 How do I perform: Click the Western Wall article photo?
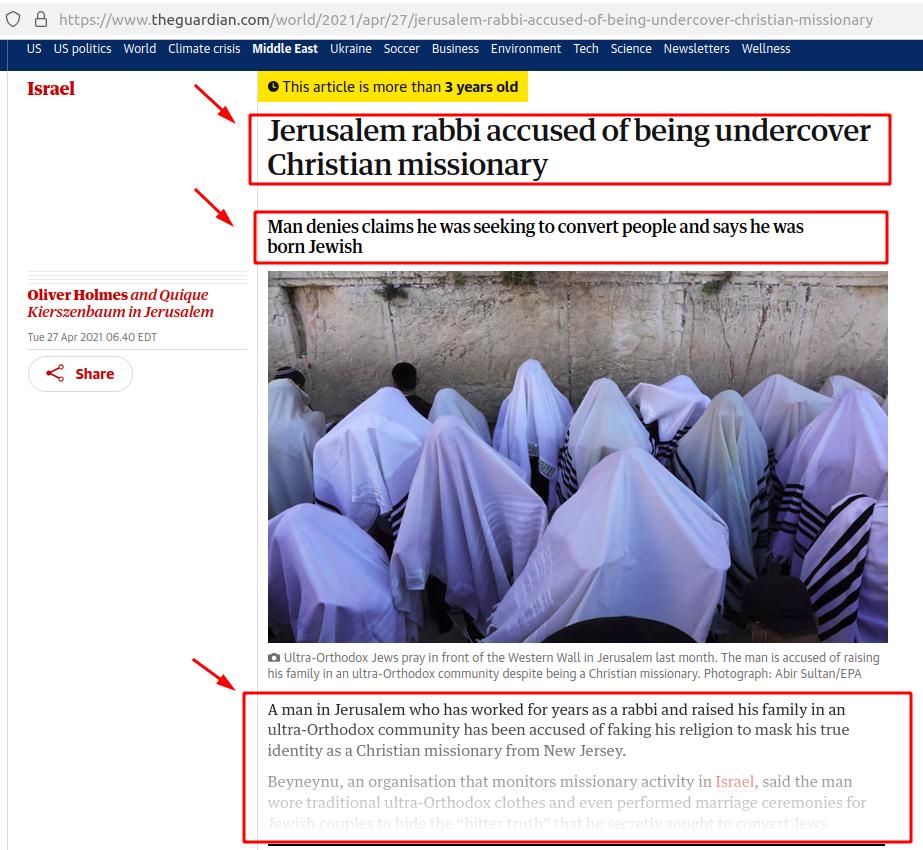(x=577, y=457)
